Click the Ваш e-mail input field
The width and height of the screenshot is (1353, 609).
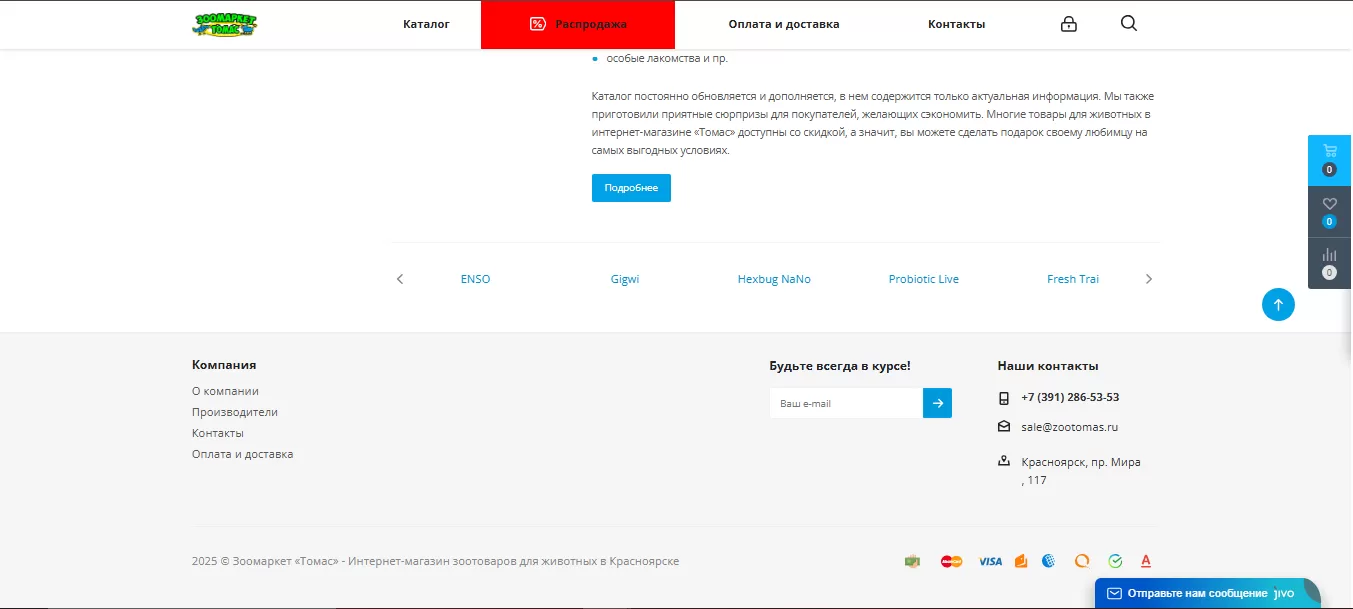click(845, 403)
